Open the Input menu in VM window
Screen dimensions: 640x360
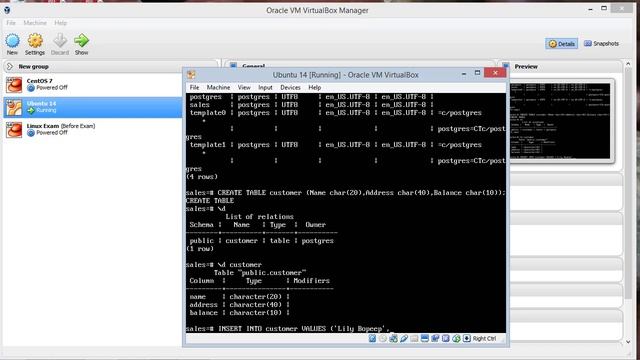[x=265, y=87]
